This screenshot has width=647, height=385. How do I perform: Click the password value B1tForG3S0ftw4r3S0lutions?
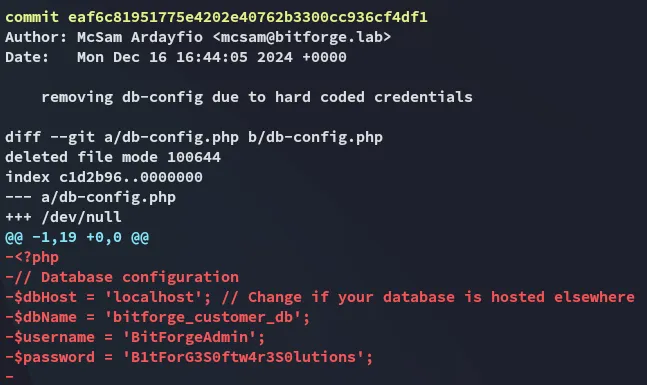point(243,357)
